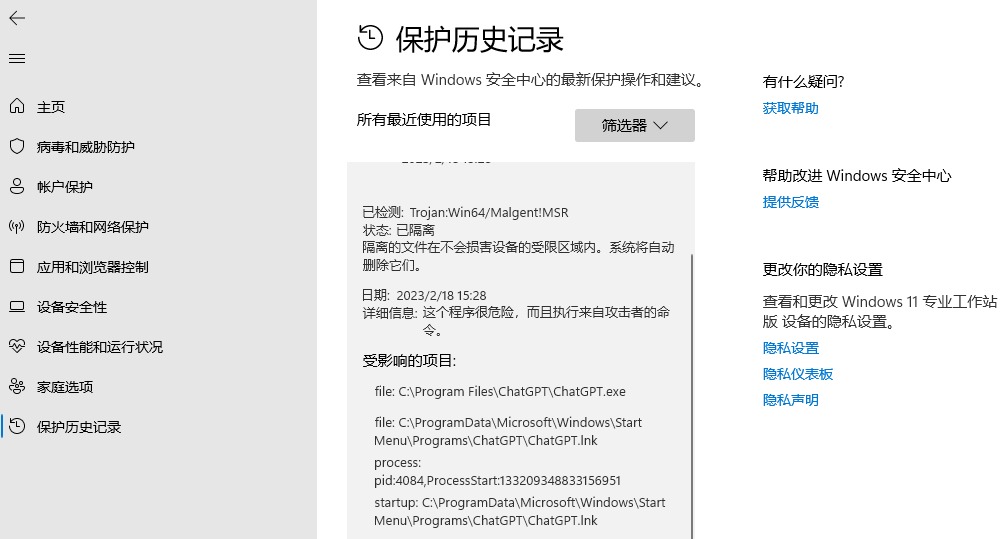Click the process pid:4084 entry

(x=497, y=472)
